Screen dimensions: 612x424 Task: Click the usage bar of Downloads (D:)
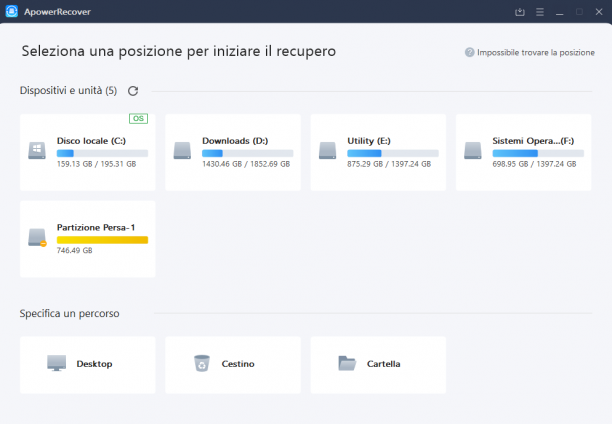pos(247,153)
